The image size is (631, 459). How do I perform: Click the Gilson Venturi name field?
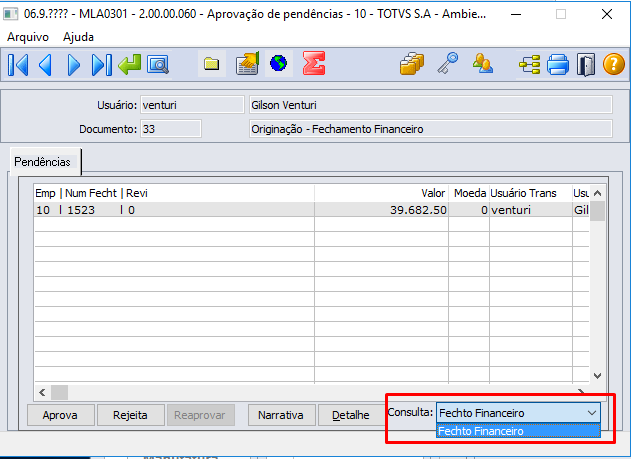click(431, 105)
